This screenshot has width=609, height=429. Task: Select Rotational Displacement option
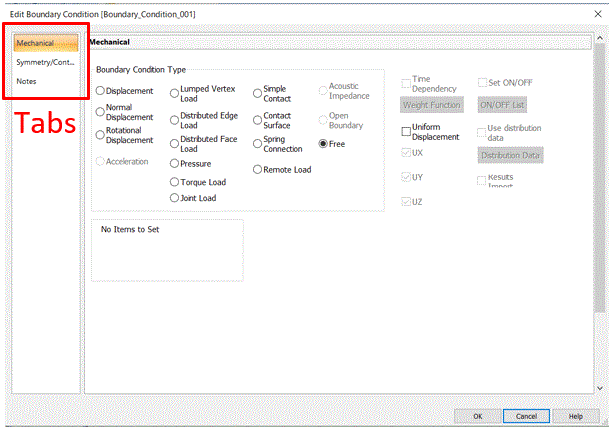click(x=100, y=133)
